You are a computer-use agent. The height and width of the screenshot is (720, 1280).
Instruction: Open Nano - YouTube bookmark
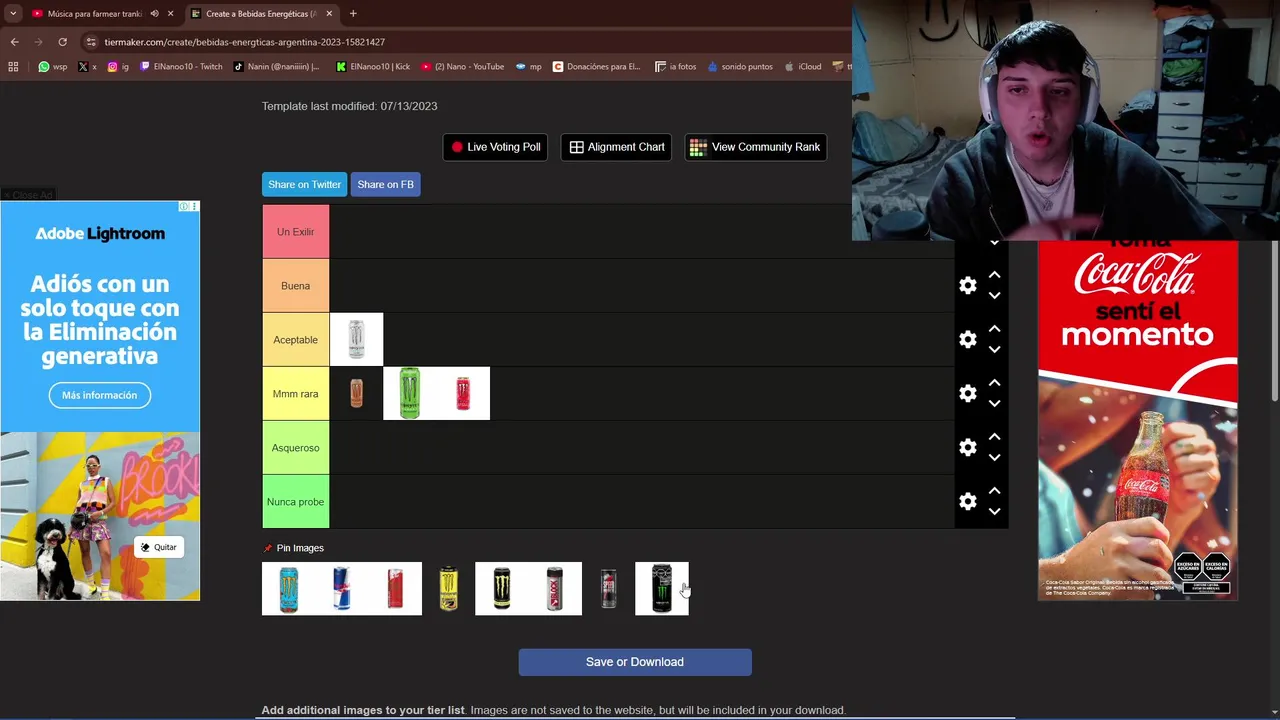(462, 67)
